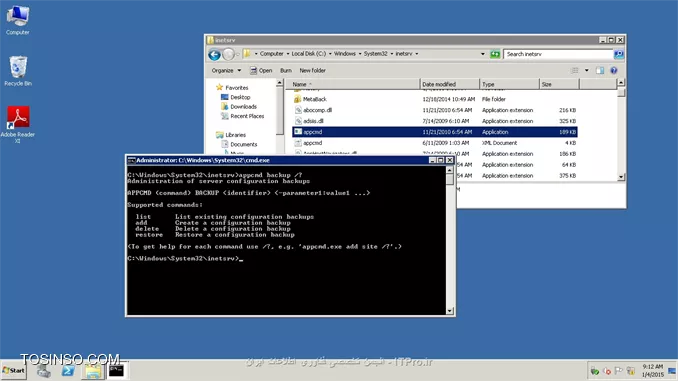This screenshot has width=678, height=381.
Task: Click the cmd window scroll up arrow
Action: pos(450,170)
